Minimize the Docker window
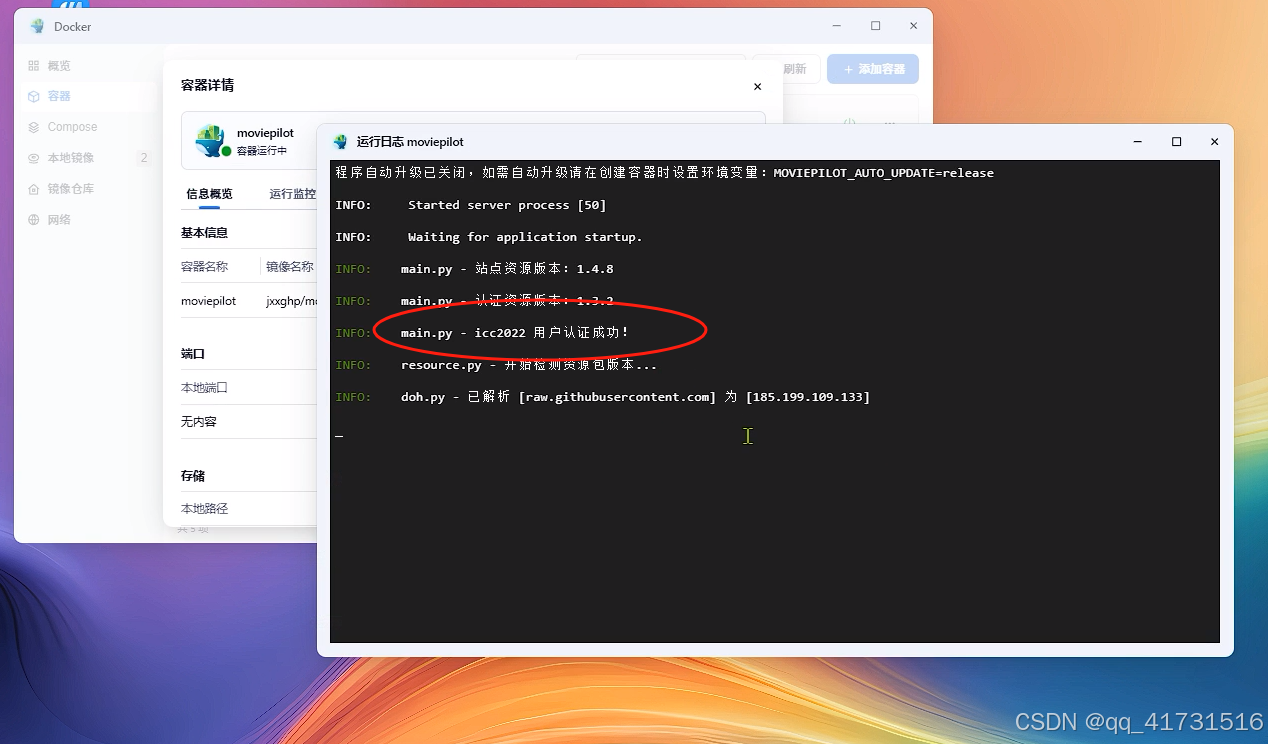Screen dimensions: 1268x744 click(837, 26)
